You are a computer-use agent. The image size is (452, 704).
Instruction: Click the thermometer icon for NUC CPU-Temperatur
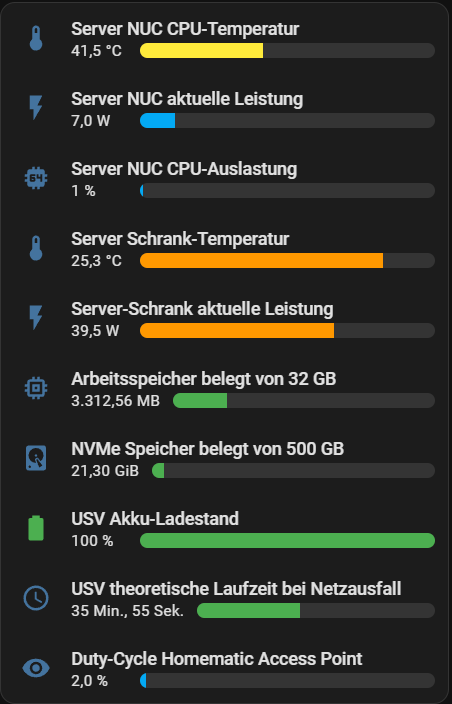[36, 39]
